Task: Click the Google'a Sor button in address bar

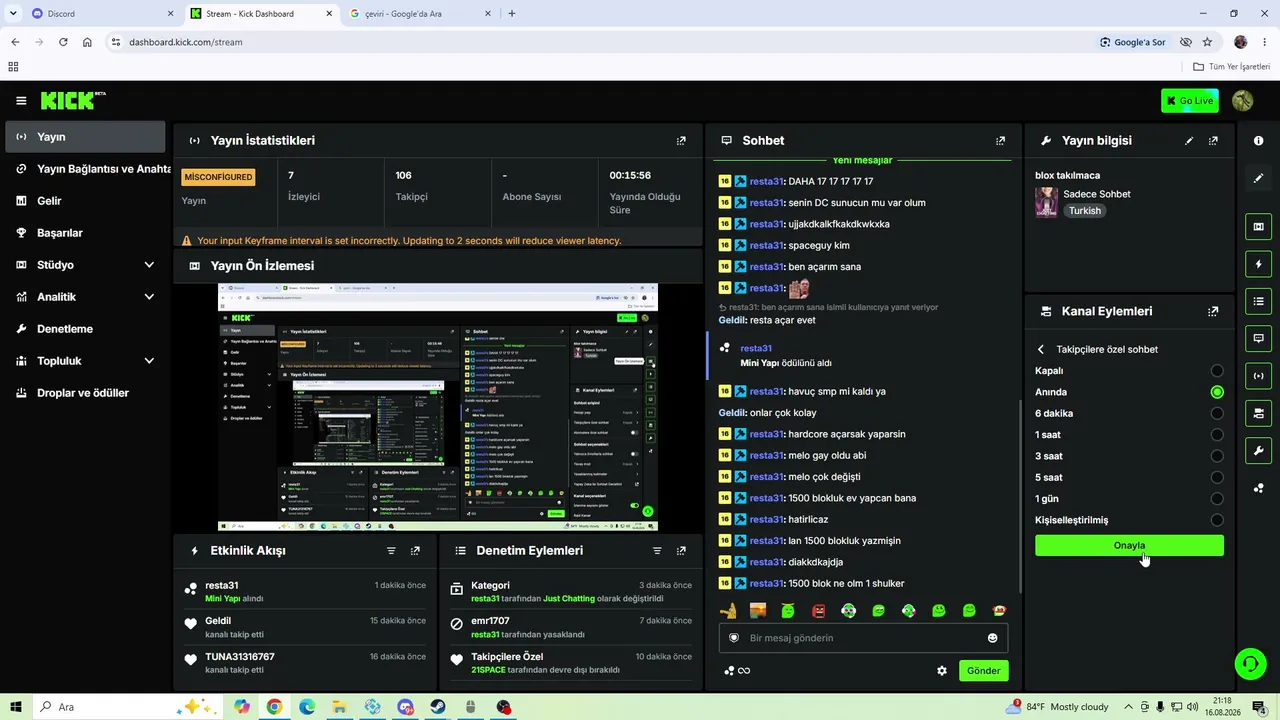Action: (x=1133, y=42)
